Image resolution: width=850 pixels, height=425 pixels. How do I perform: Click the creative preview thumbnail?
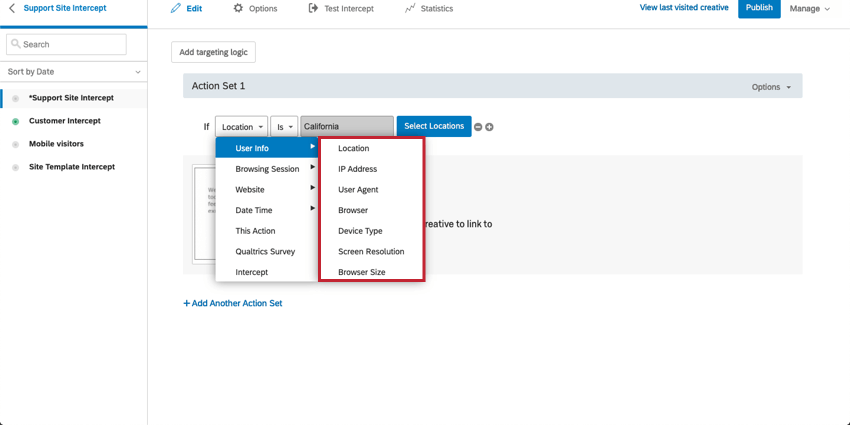204,215
